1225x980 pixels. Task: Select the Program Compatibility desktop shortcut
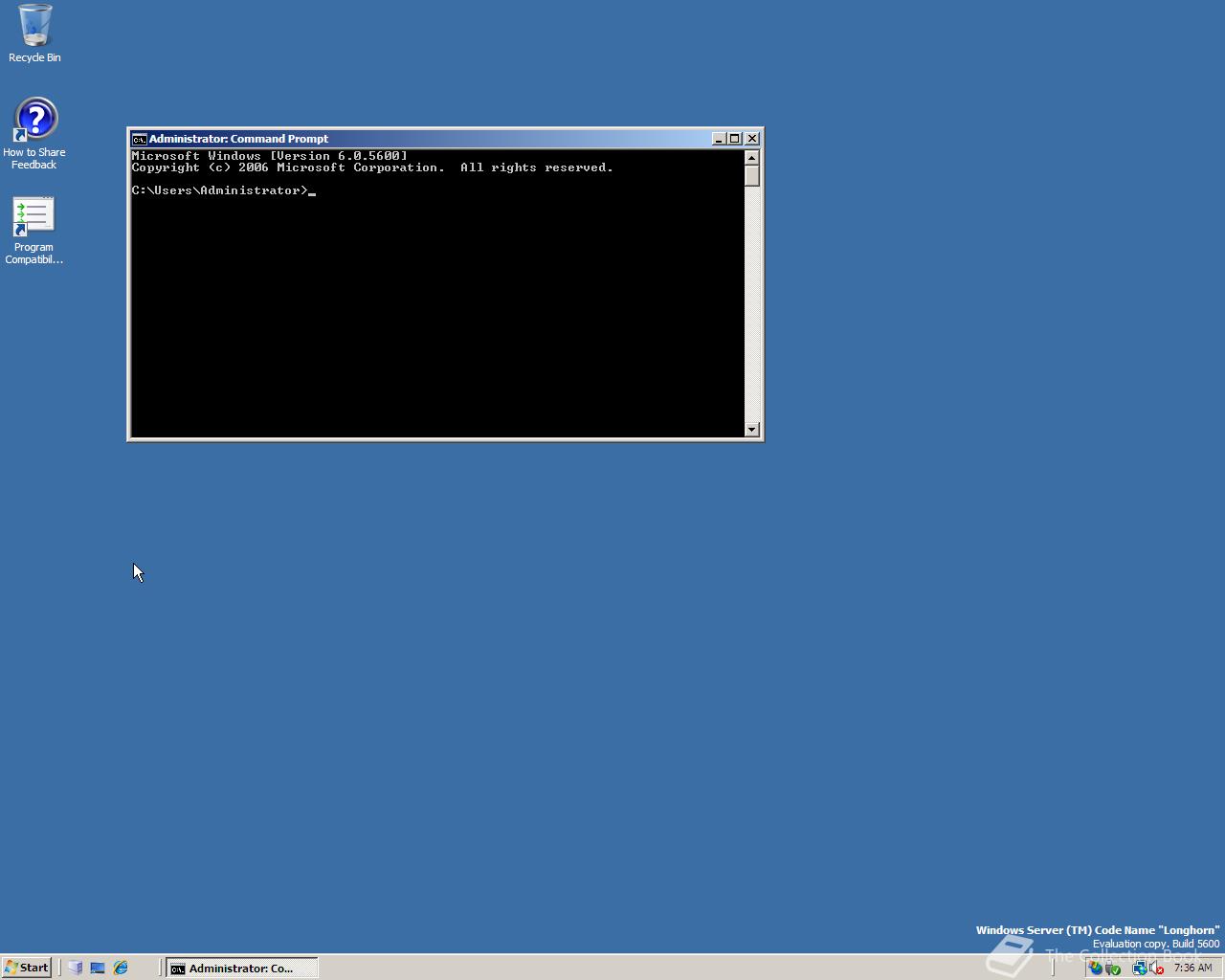coord(33,231)
